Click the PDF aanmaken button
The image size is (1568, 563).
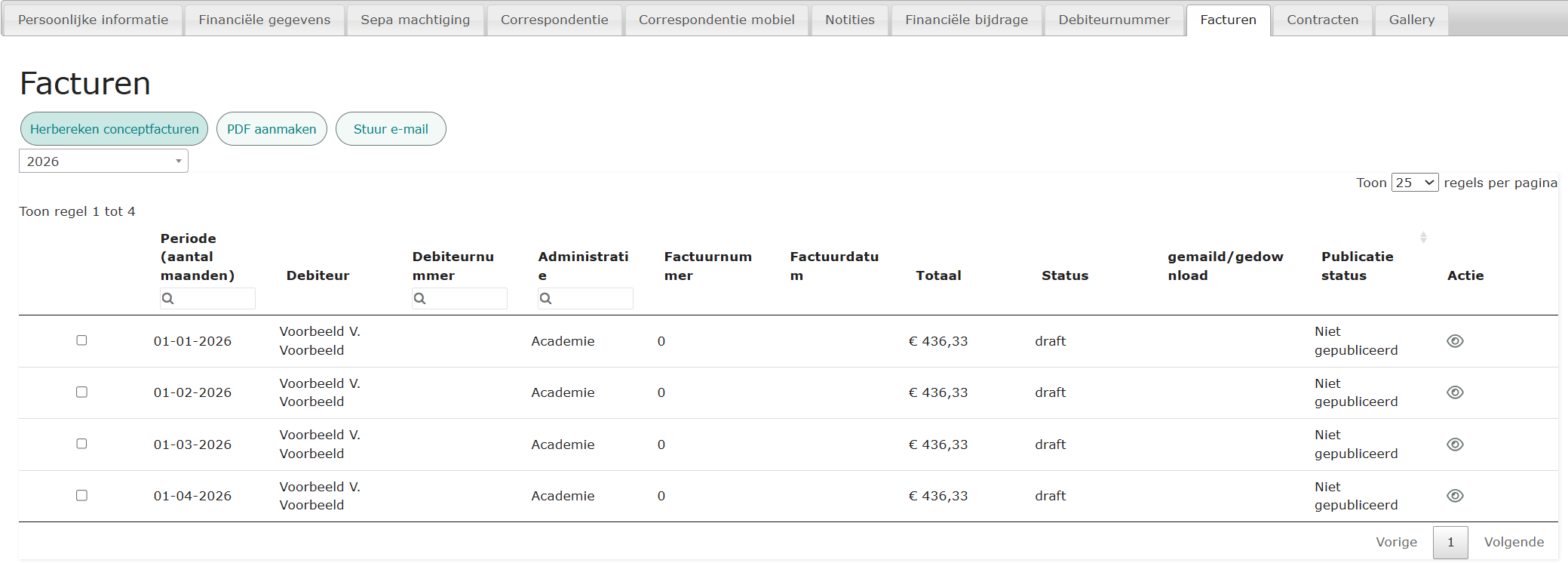272,129
